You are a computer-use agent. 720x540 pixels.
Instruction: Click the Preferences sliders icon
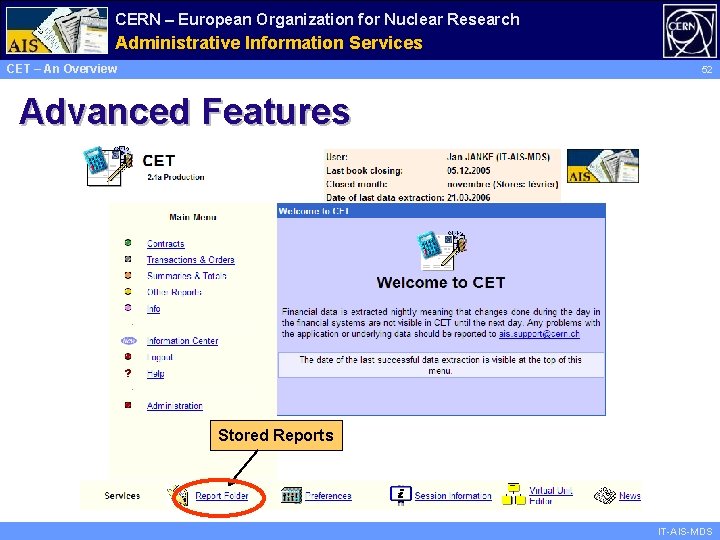(291, 495)
